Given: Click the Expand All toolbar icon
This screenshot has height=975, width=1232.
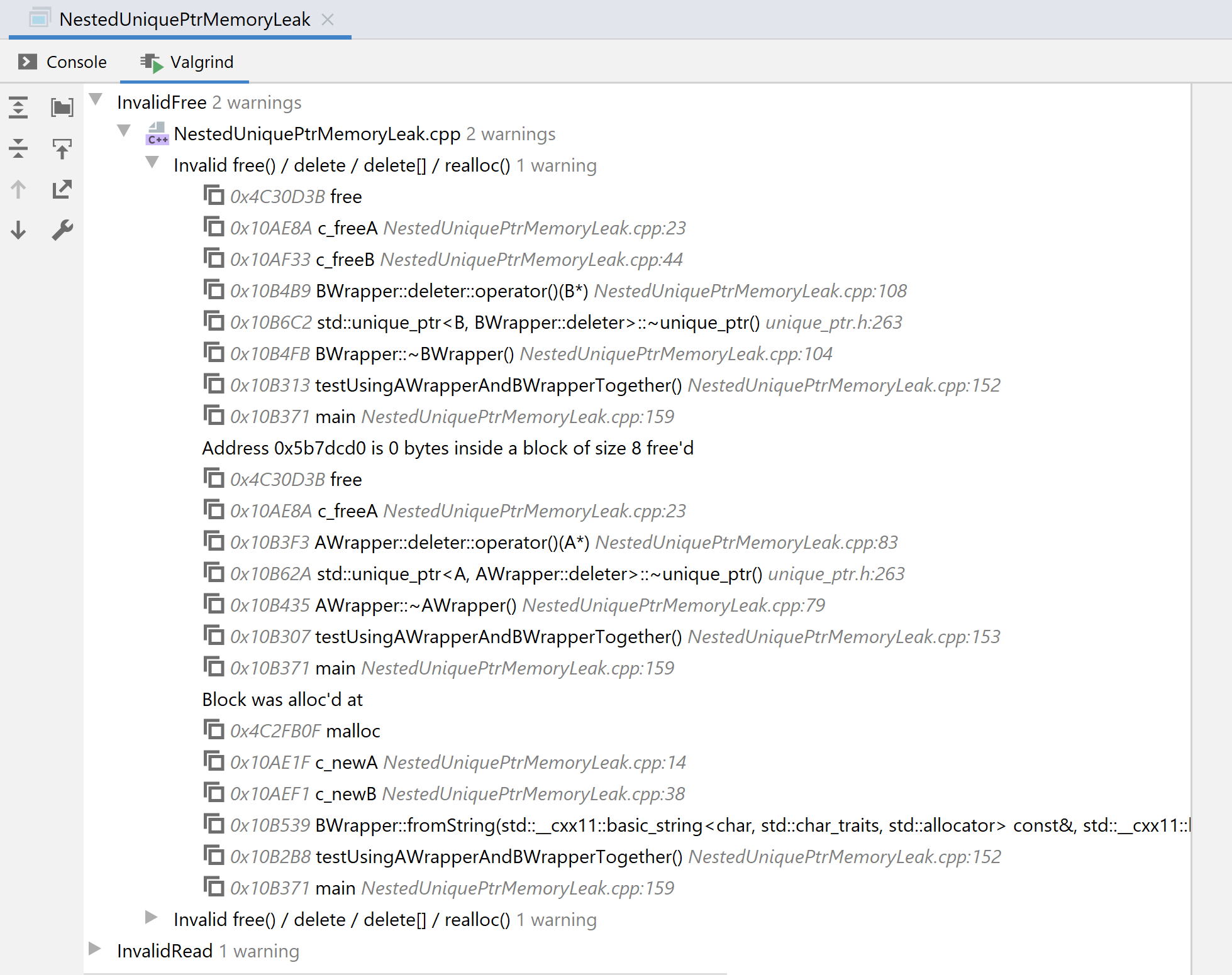Looking at the screenshot, I should (18, 107).
